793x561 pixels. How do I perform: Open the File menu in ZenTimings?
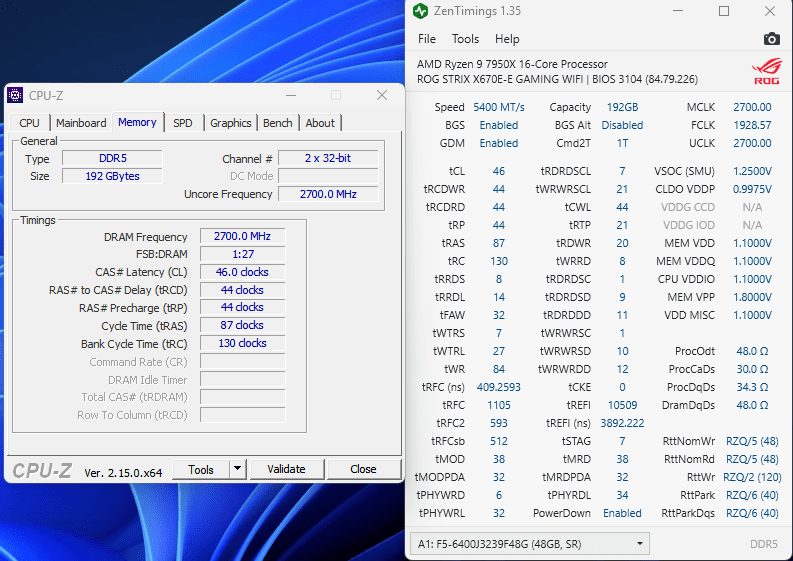pyautogui.click(x=427, y=39)
